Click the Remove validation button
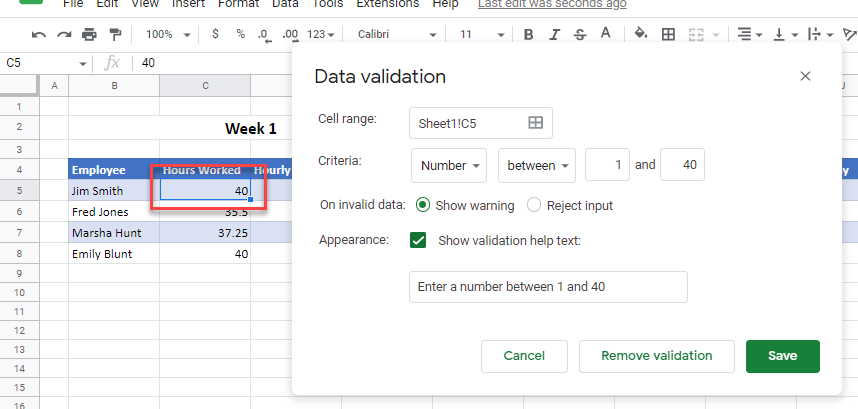The image size is (858, 409). (x=657, y=355)
